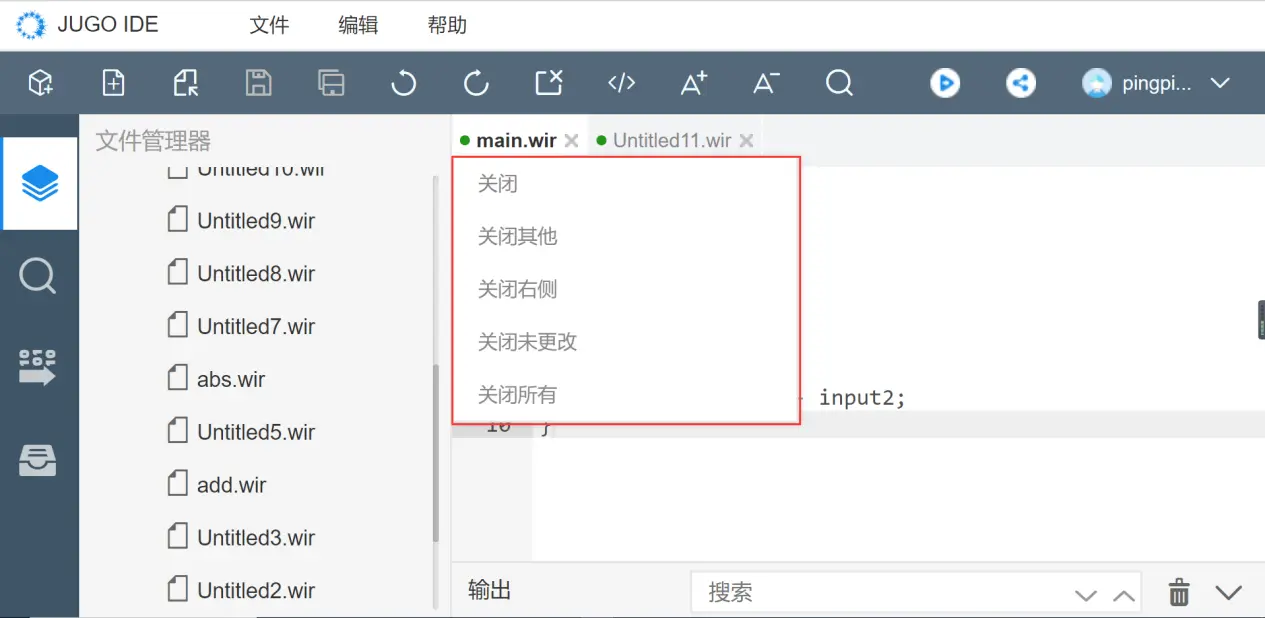1265x618 pixels.
Task: Create a new file with toolbar icon
Action: (x=114, y=83)
